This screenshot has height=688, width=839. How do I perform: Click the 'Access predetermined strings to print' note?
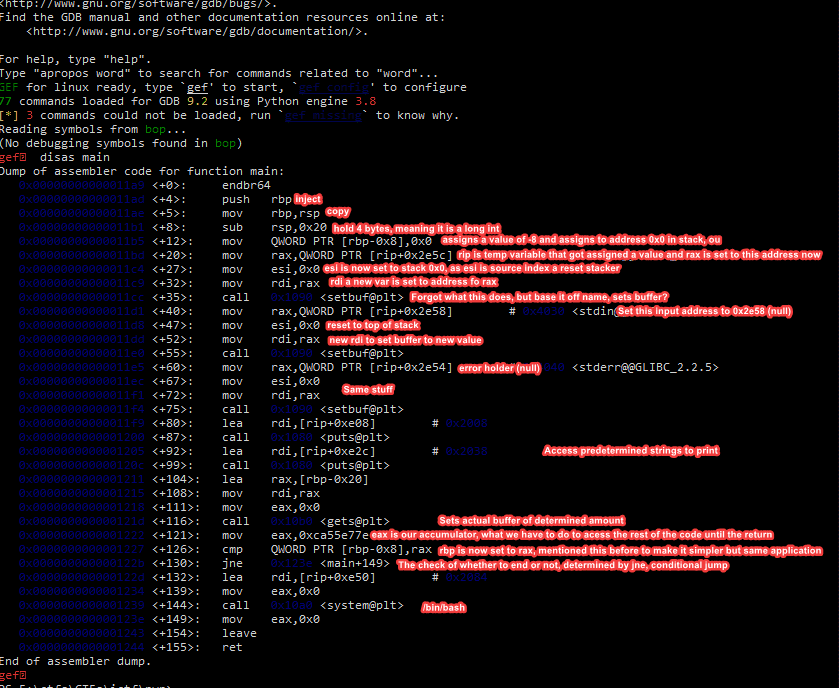click(630, 451)
